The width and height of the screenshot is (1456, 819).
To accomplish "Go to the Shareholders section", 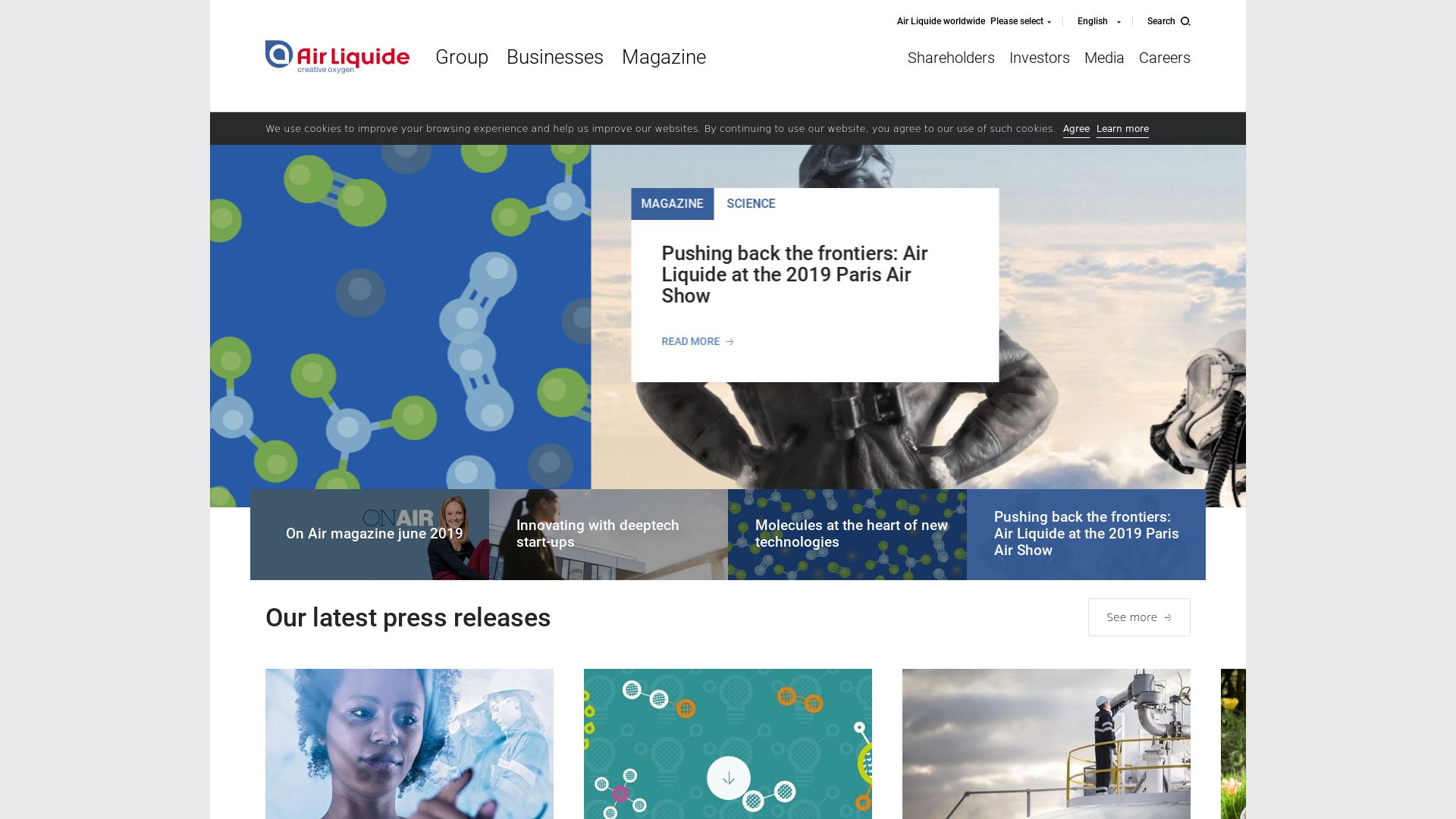I will 951,58.
